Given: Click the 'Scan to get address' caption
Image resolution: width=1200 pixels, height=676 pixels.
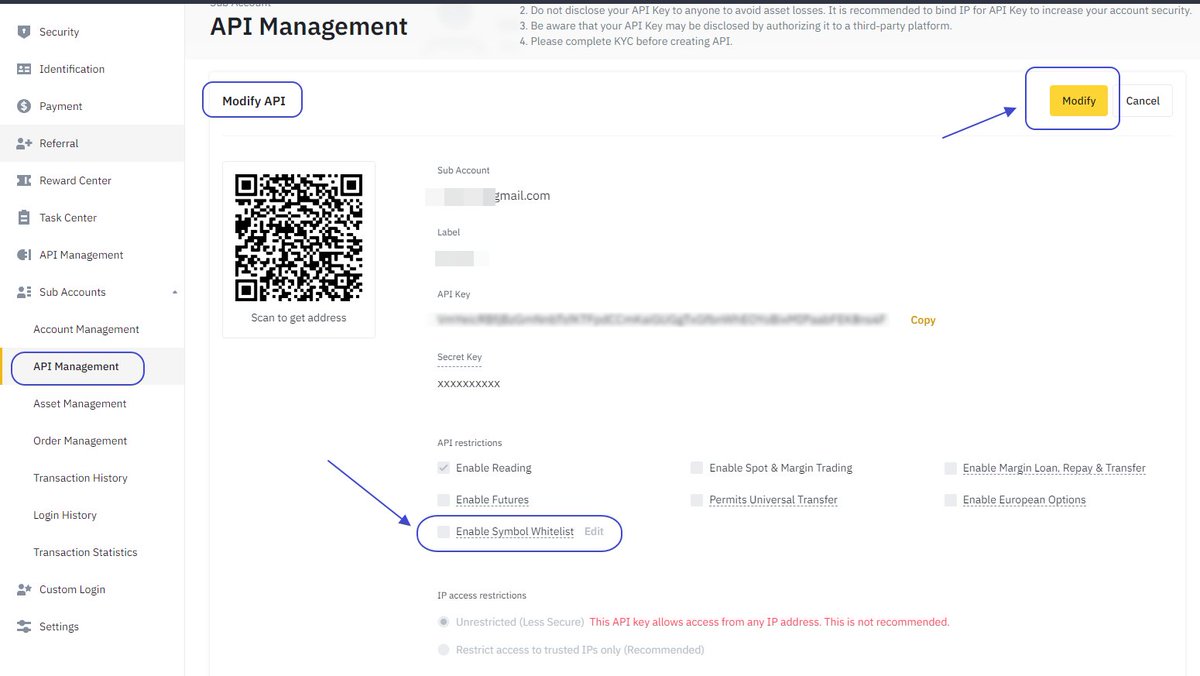Looking at the screenshot, I should pyautogui.click(x=298, y=318).
